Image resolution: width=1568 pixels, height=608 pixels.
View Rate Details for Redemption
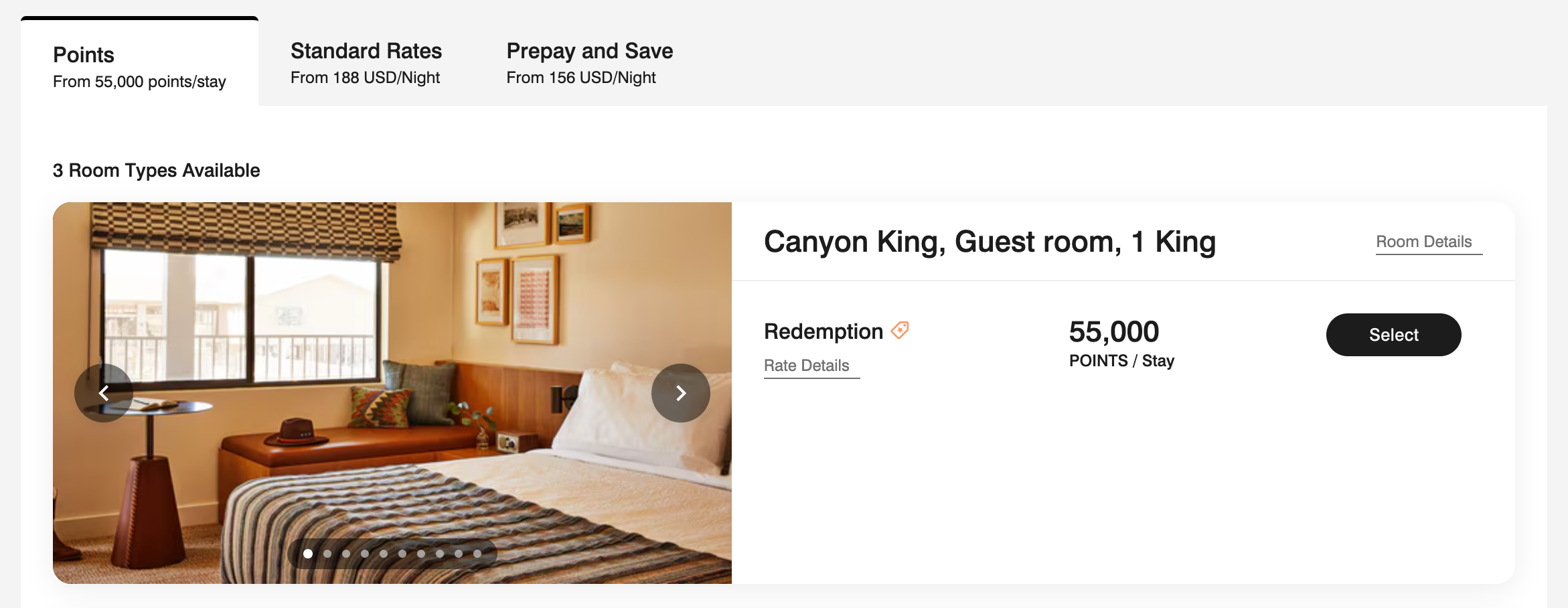point(806,366)
